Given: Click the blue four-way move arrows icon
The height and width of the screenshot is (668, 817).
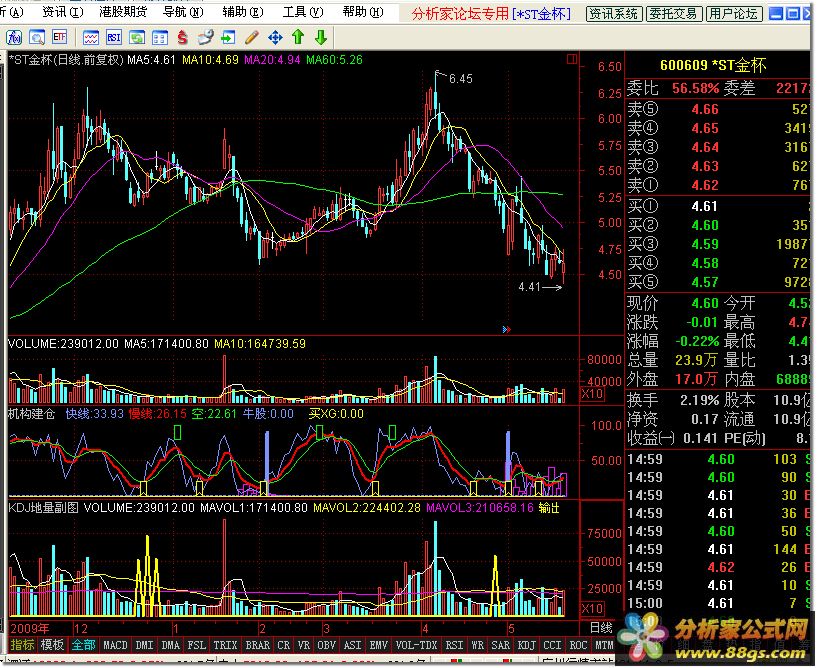Looking at the screenshot, I should pyautogui.click(x=275, y=38).
